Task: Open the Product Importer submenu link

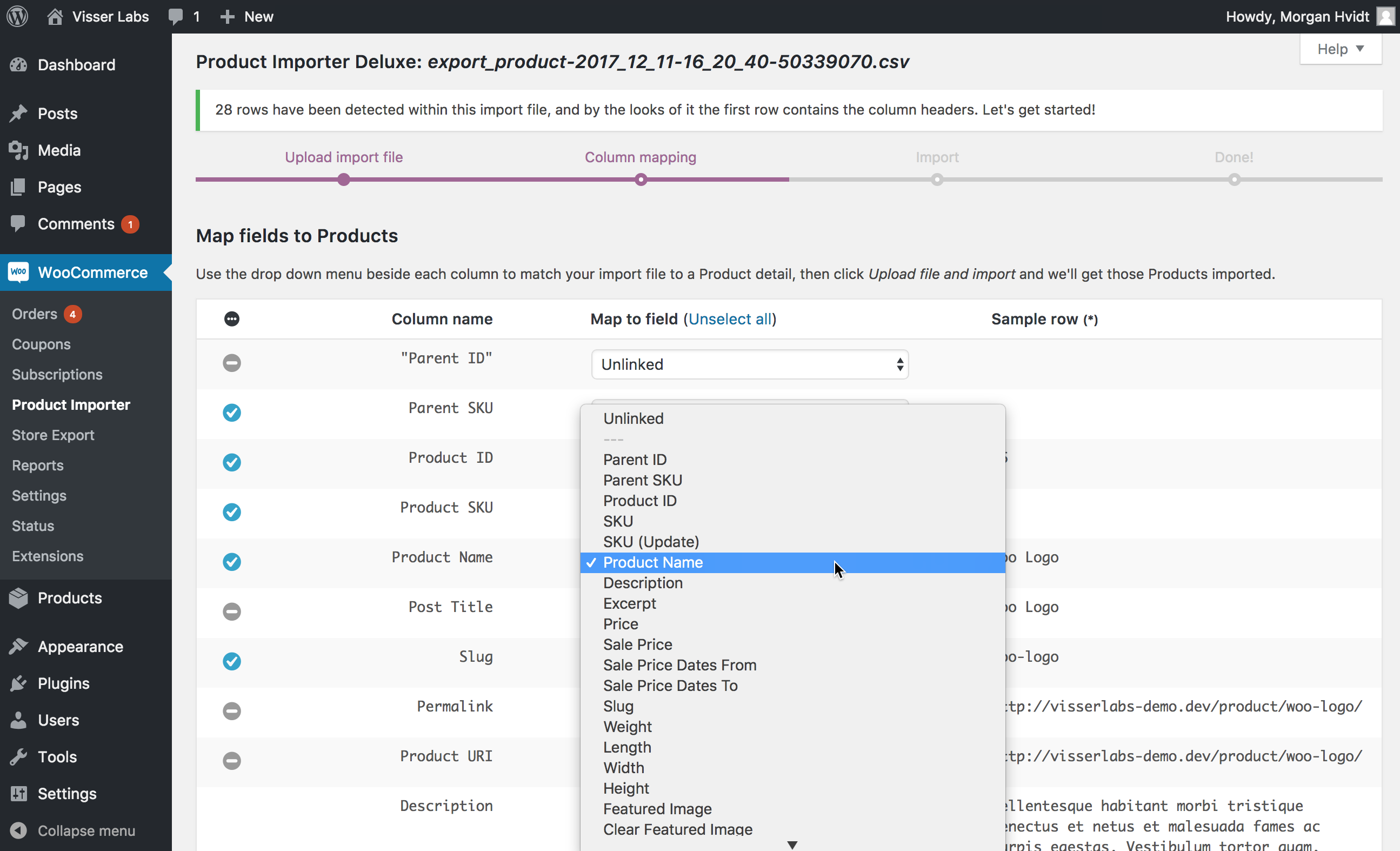Action: tap(71, 405)
